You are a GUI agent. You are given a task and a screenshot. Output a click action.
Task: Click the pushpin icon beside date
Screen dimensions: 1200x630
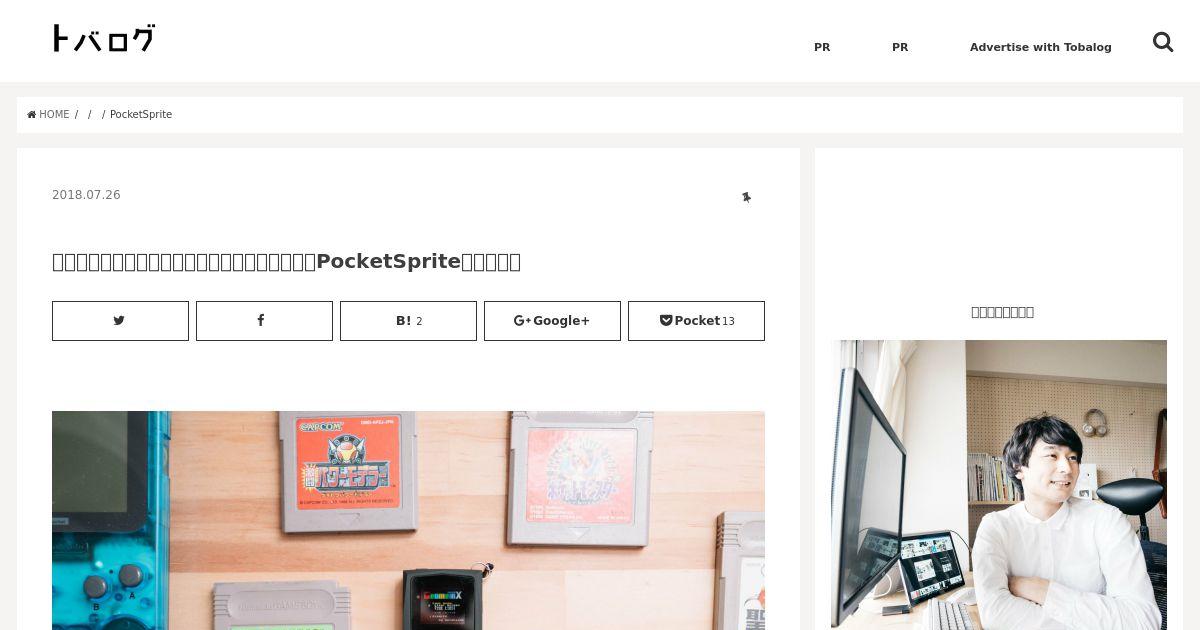[746, 197]
